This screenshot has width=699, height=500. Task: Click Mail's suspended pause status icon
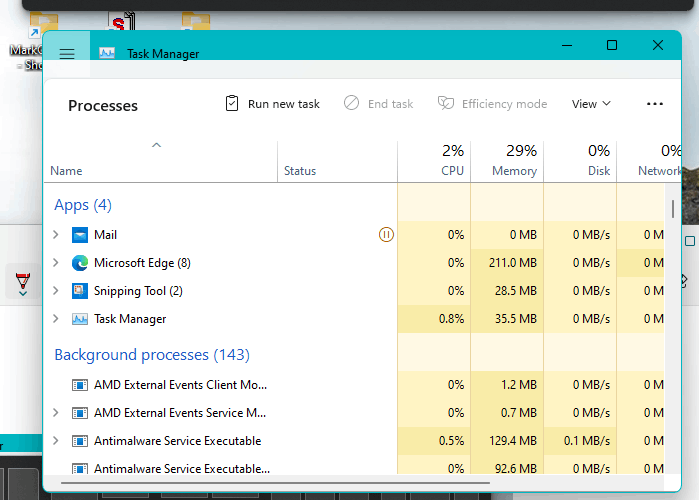click(386, 235)
